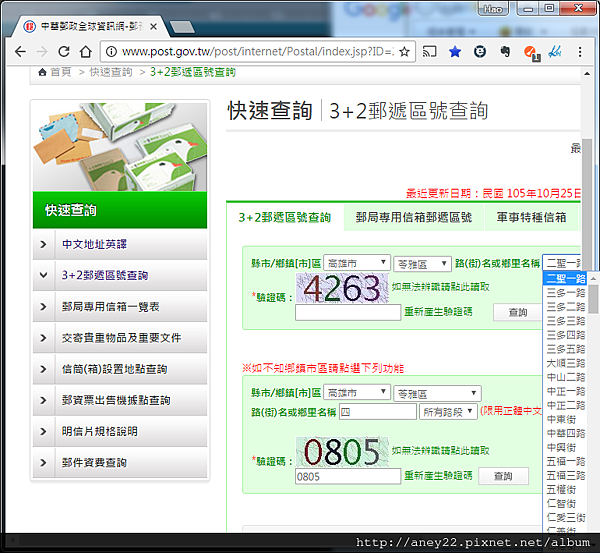Viewport: 600px width, 553px height.
Task: Close the 中華郵政全球資訊網 browser tab
Action: pos(153,27)
